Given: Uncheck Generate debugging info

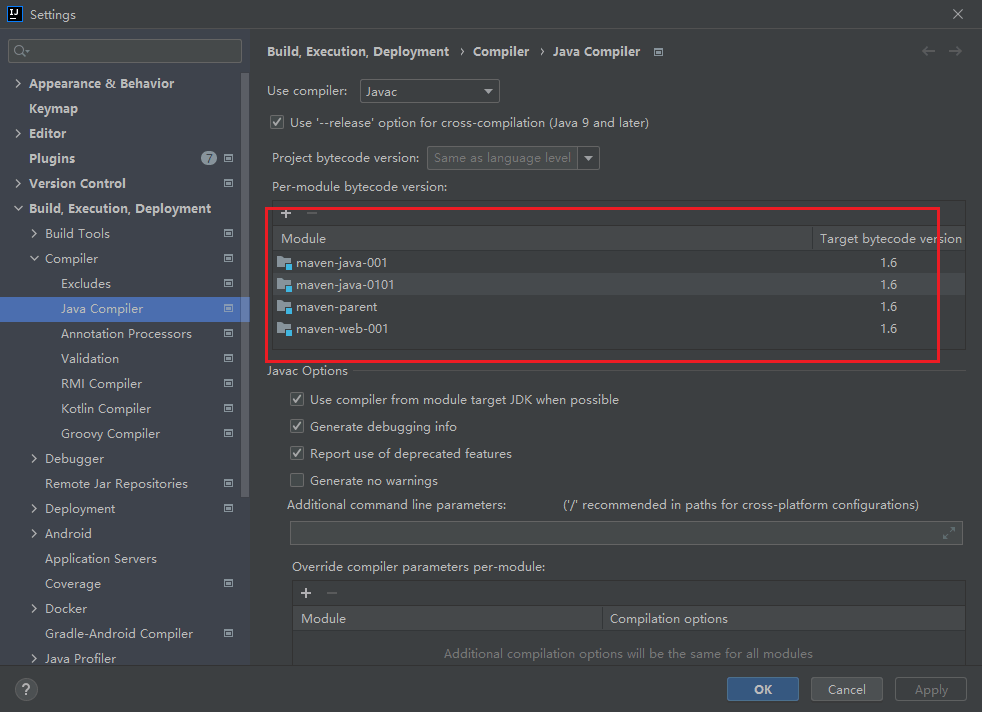Looking at the screenshot, I should click(297, 426).
